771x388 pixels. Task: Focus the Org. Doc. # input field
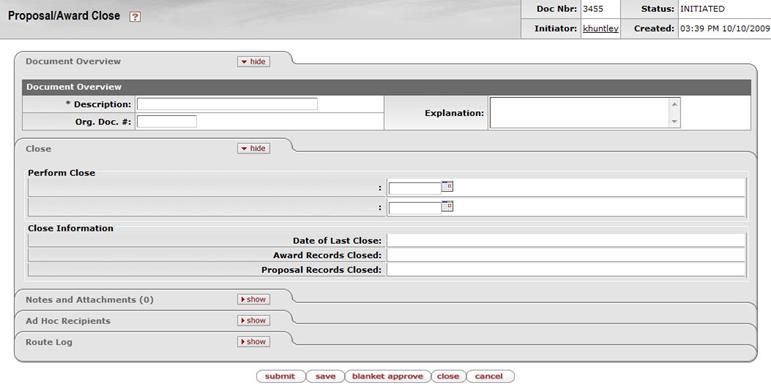tap(167, 121)
